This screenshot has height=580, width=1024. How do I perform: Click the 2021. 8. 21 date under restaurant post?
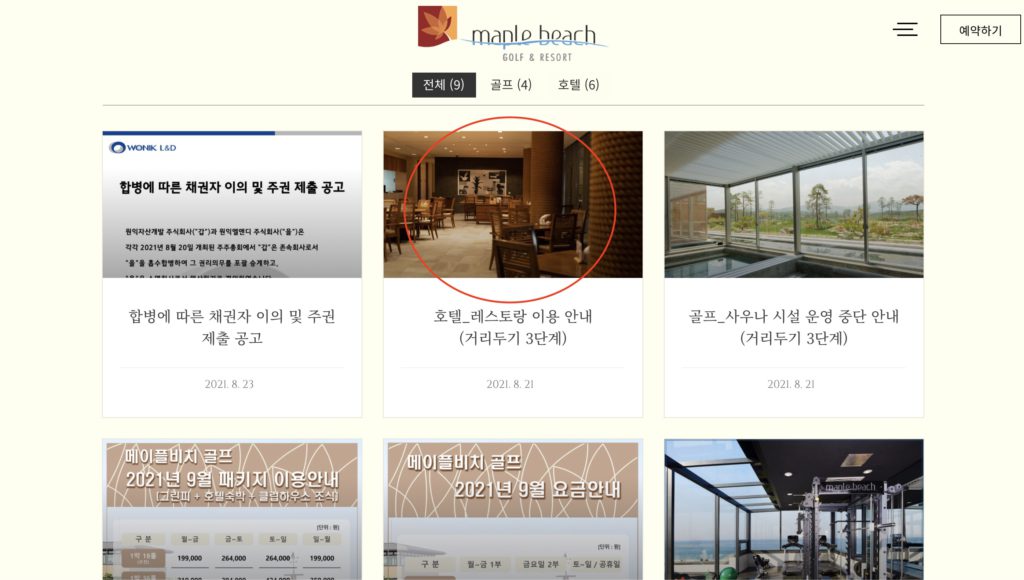[510, 384]
